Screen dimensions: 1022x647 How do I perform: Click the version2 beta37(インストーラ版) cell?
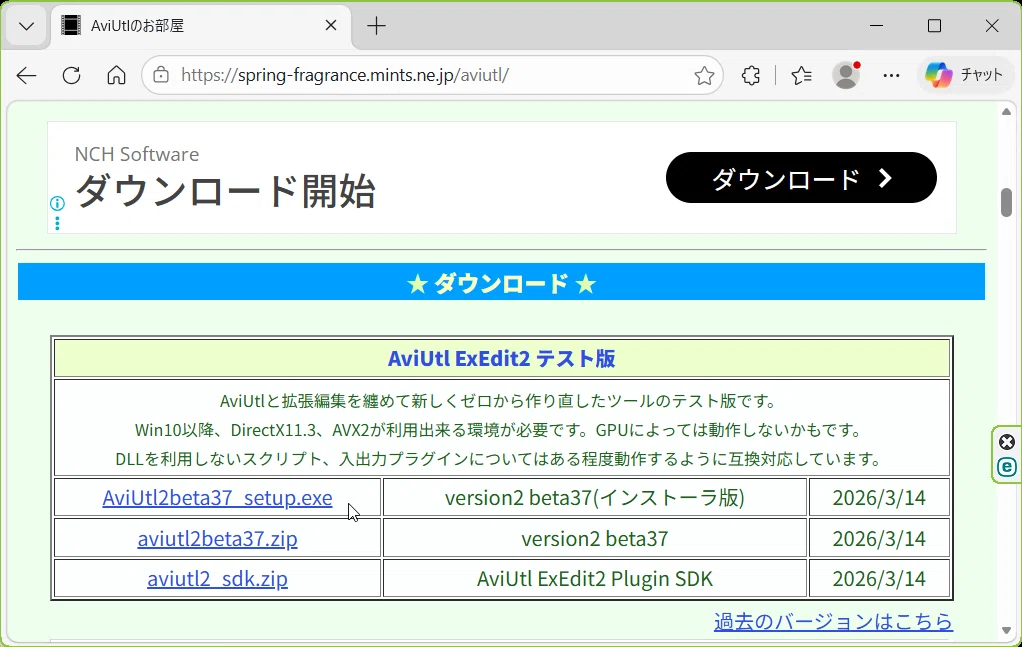[x=594, y=498]
